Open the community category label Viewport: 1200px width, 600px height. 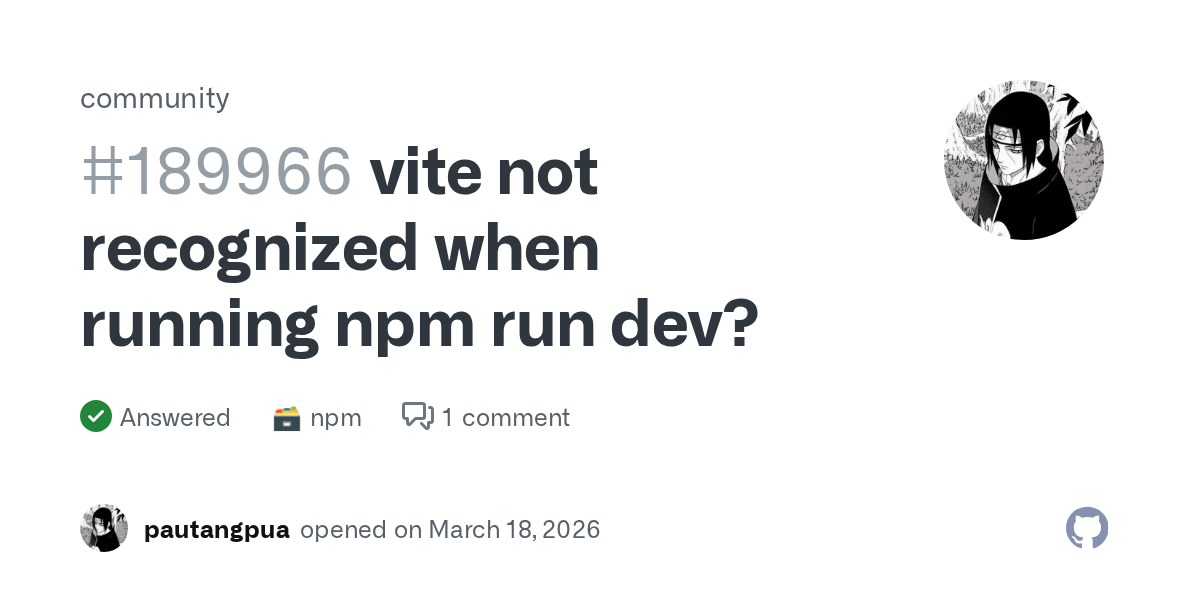coord(154,98)
